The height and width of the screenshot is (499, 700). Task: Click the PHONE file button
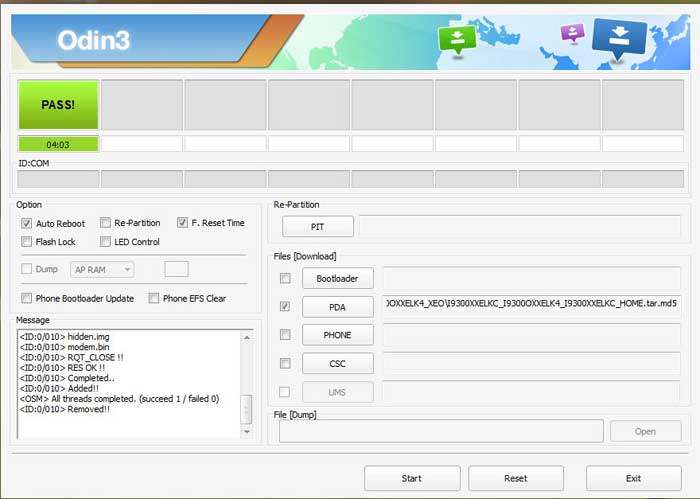pyautogui.click(x=338, y=335)
